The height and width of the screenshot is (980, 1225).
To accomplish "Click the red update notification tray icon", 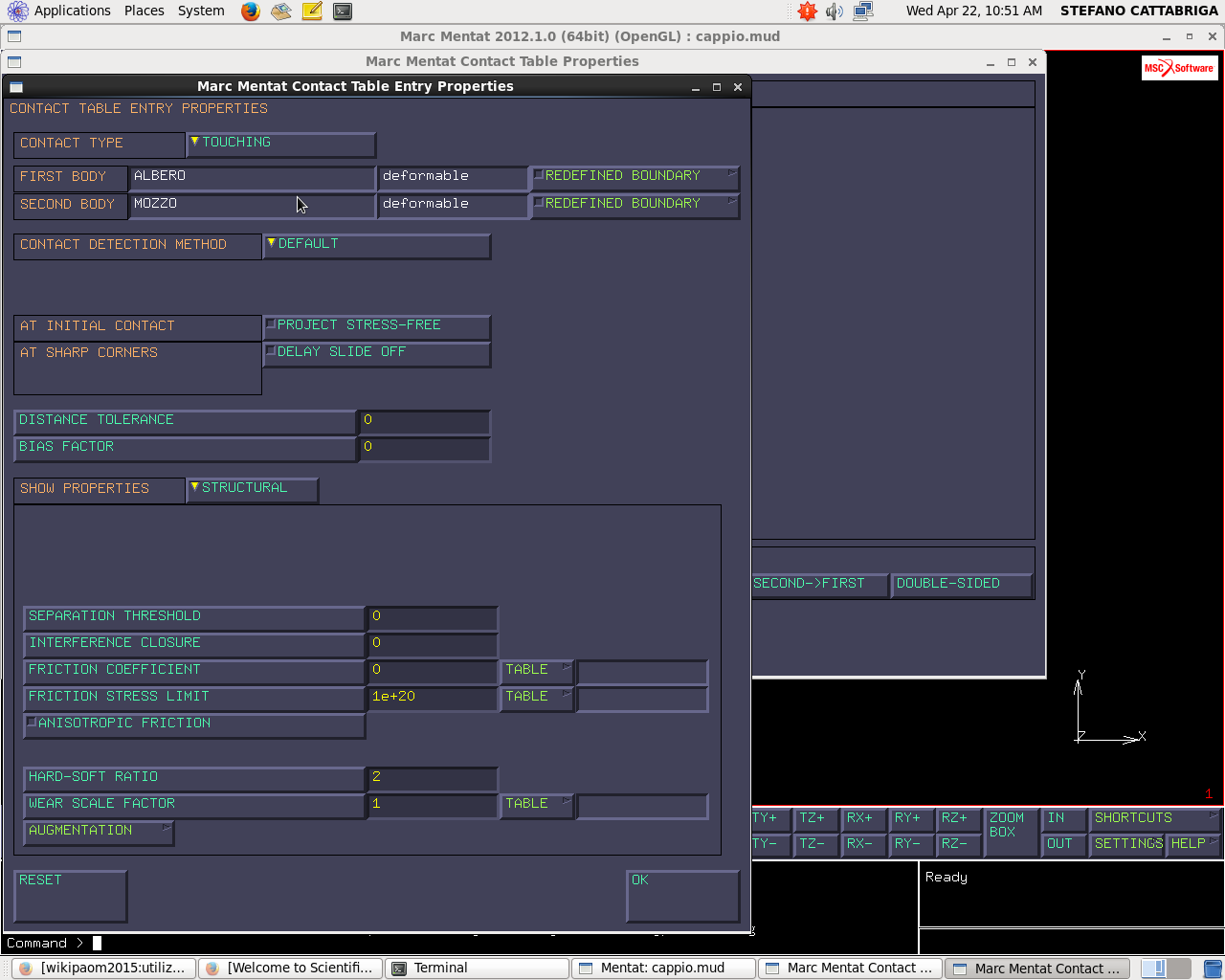I will [x=808, y=11].
